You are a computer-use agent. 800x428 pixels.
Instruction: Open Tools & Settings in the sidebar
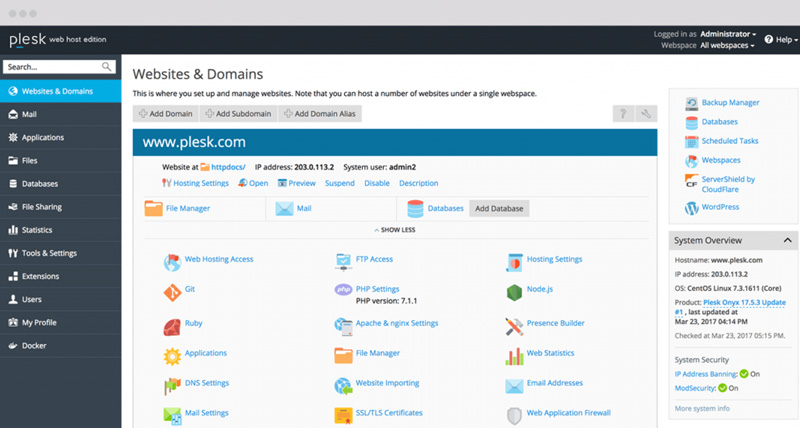[x=61, y=253]
